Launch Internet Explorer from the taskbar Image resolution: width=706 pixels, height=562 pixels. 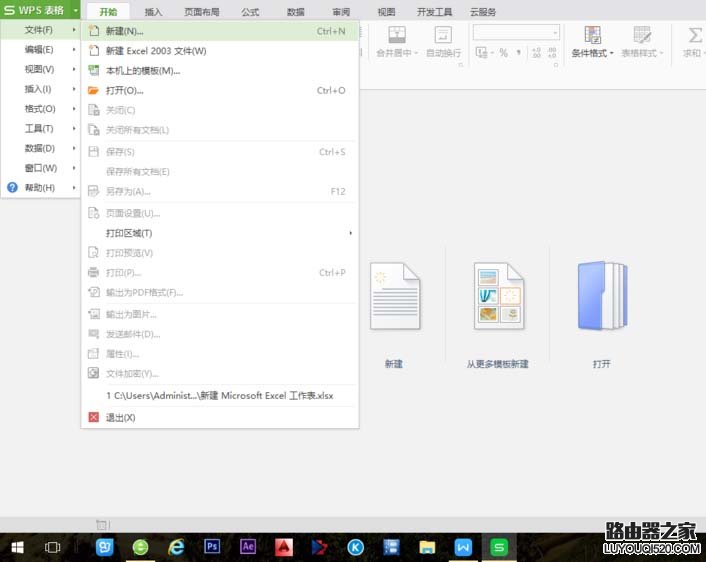pyautogui.click(x=176, y=548)
